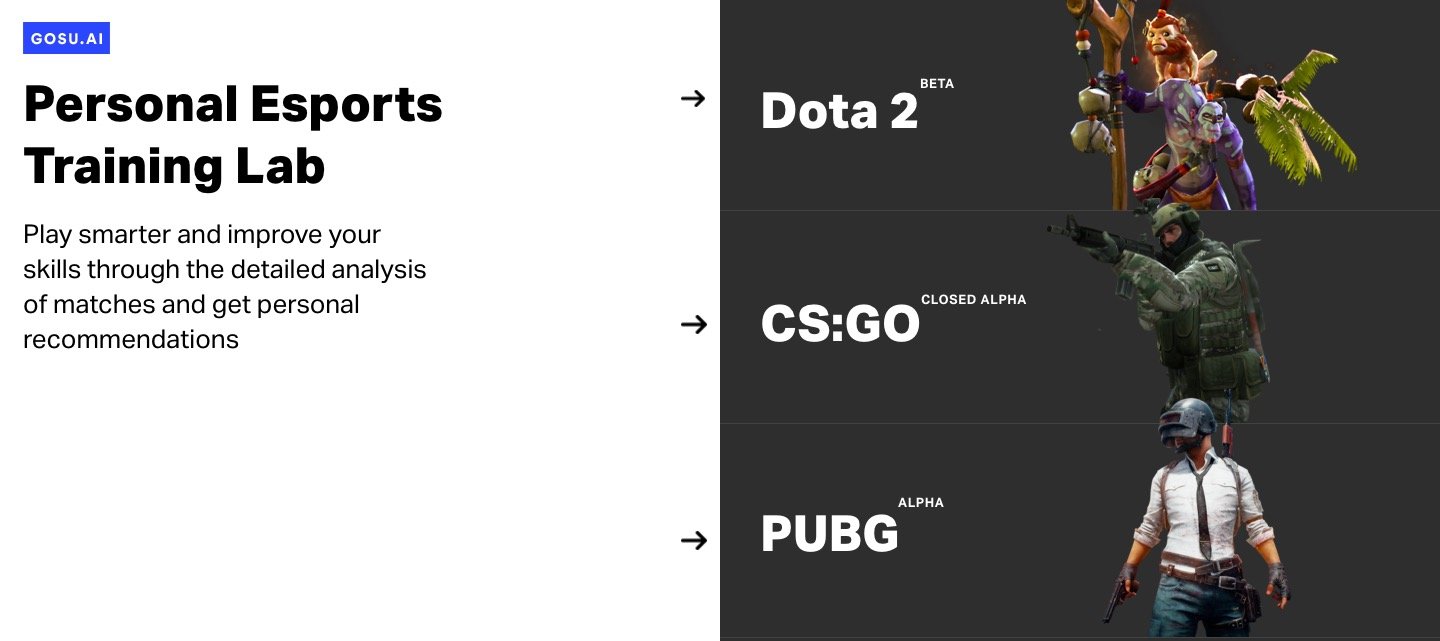
Task: Click the green palm leaves in Dota 2 art
Action: [1300, 120]
